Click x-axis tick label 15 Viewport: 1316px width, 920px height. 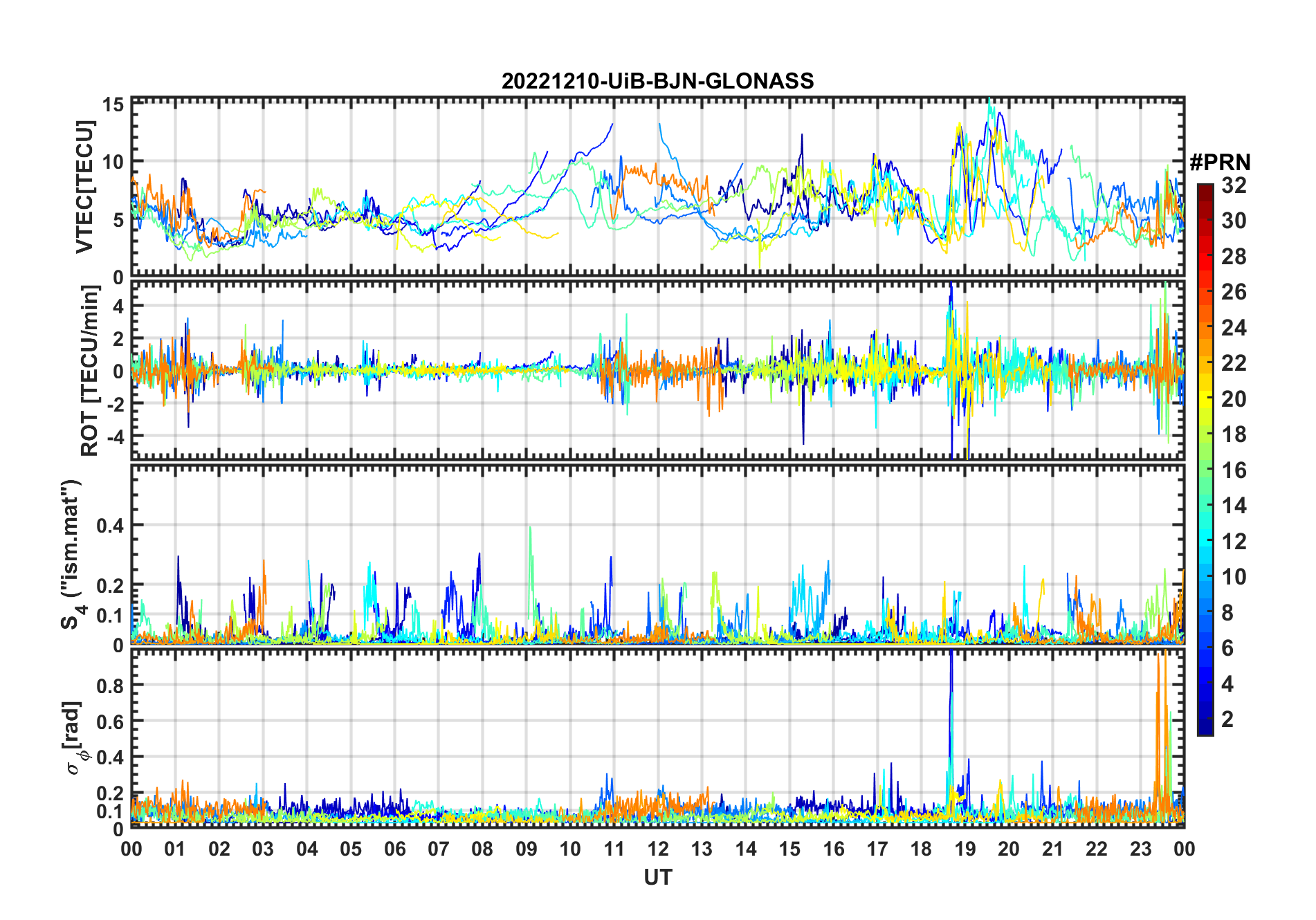point(789,849)
